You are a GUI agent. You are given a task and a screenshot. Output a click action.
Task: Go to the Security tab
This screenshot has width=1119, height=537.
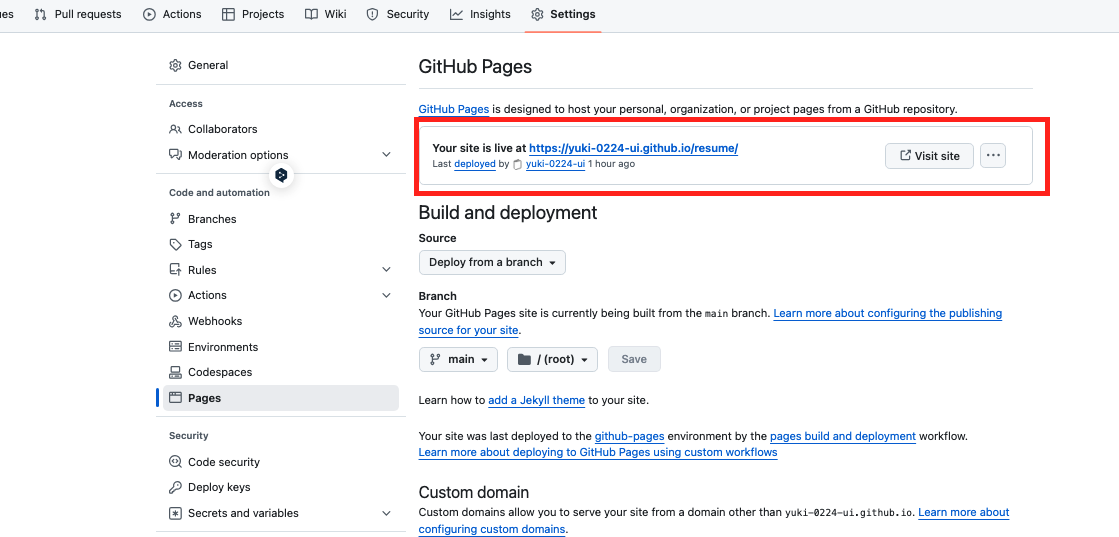coord(398,14)
